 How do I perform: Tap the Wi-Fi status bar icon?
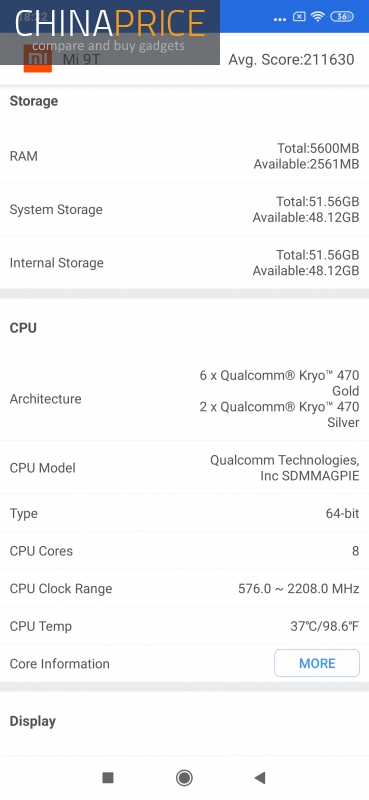click(x=317, y=16)
